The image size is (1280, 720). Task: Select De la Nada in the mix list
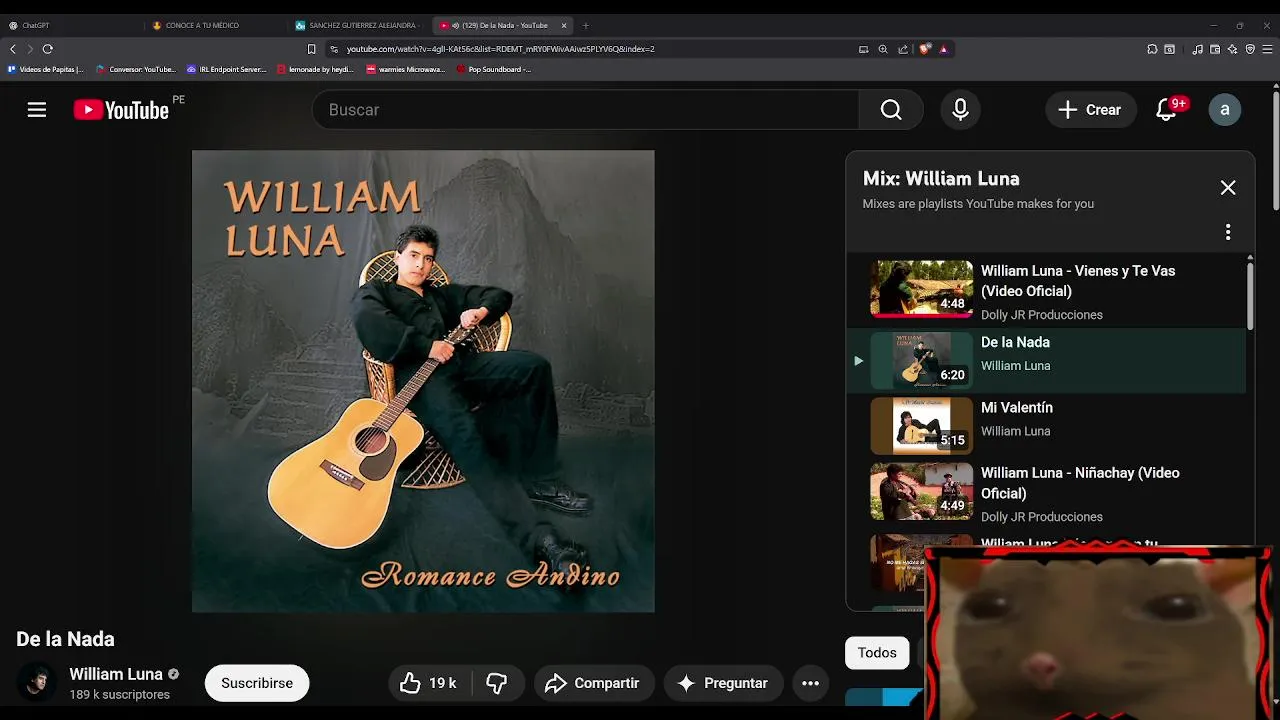(x=1046, y=361)
